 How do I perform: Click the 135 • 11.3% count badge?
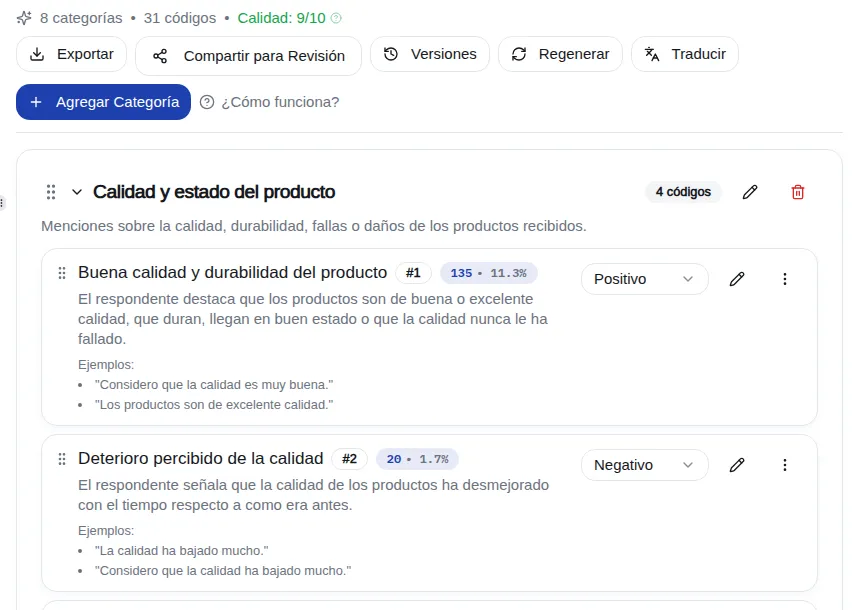click(x=489, y=273)
